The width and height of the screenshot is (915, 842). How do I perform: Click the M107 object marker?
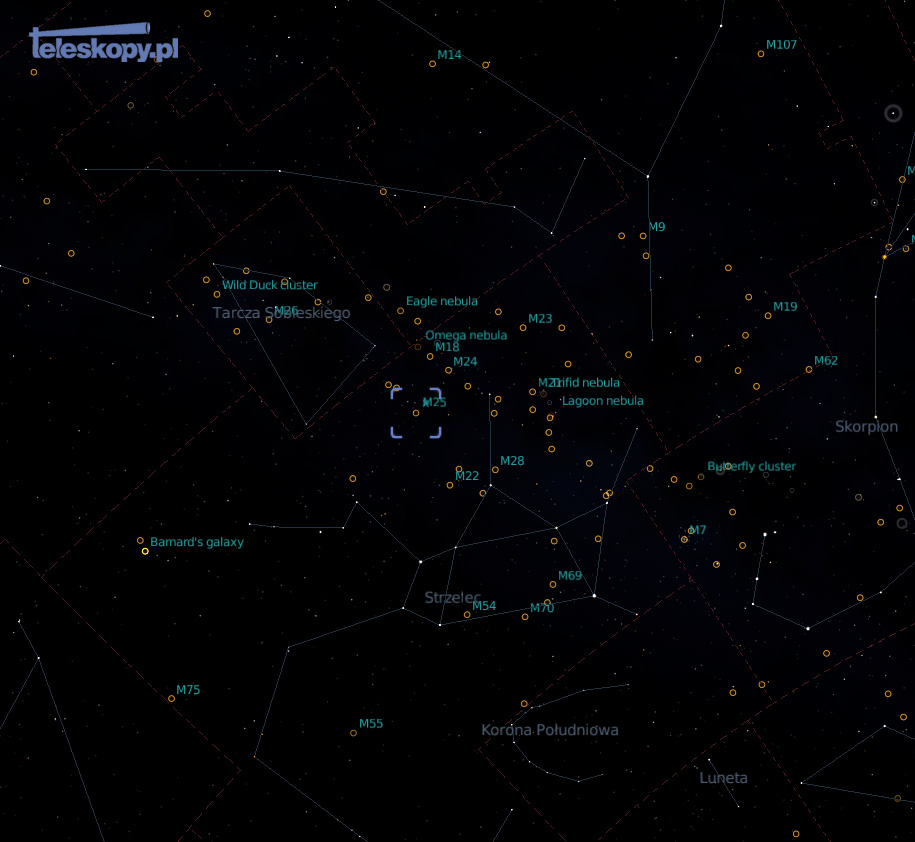pyautogui.click(x=761, y=54)
